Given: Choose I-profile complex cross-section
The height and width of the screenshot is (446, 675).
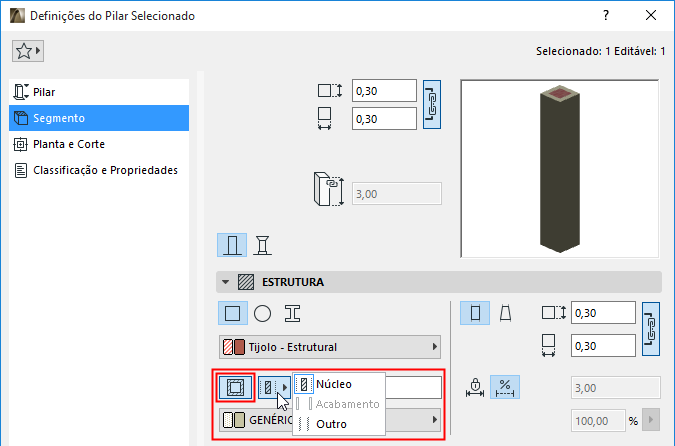Looking at the screenshot, I should 292,313.
